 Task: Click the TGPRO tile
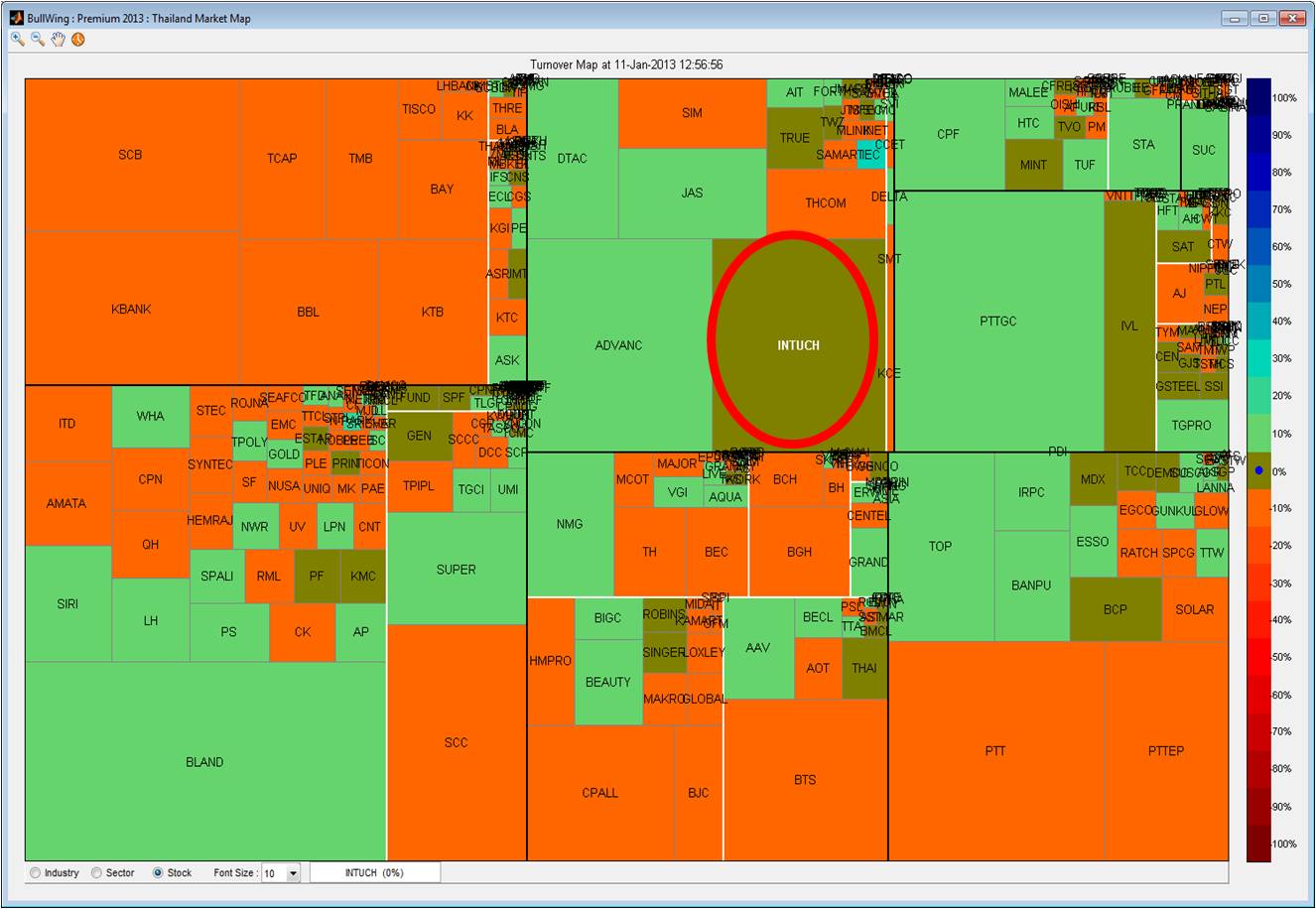(1191, 425)
